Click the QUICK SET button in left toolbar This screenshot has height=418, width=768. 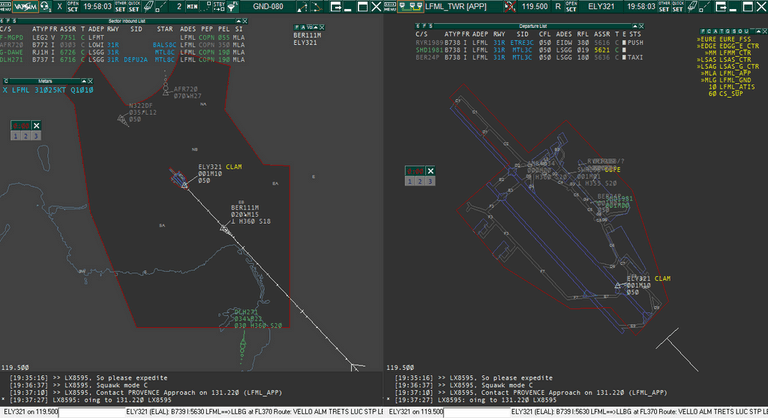pyautogui.click(x=133, y=7)
